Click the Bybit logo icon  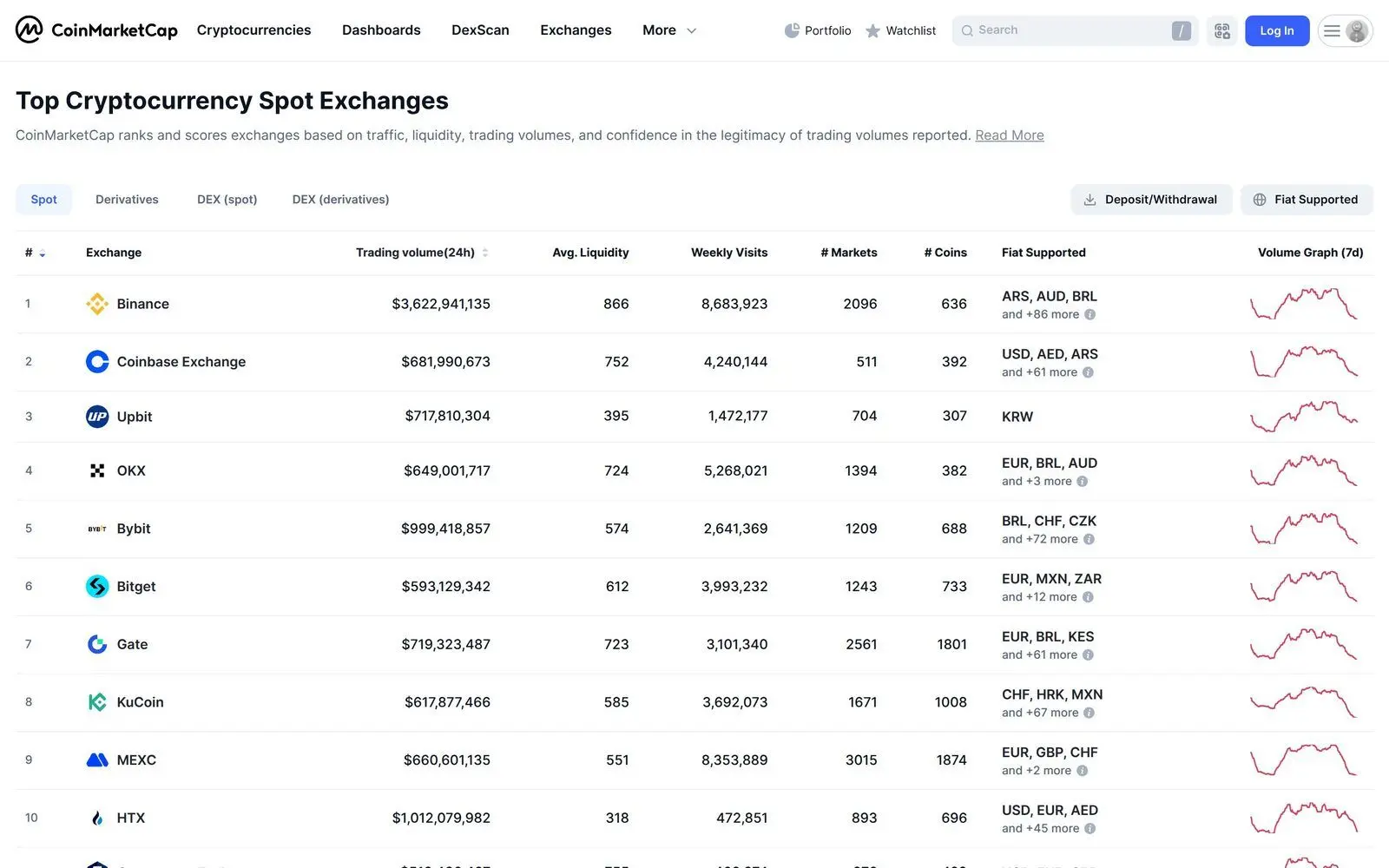(97, 529)
